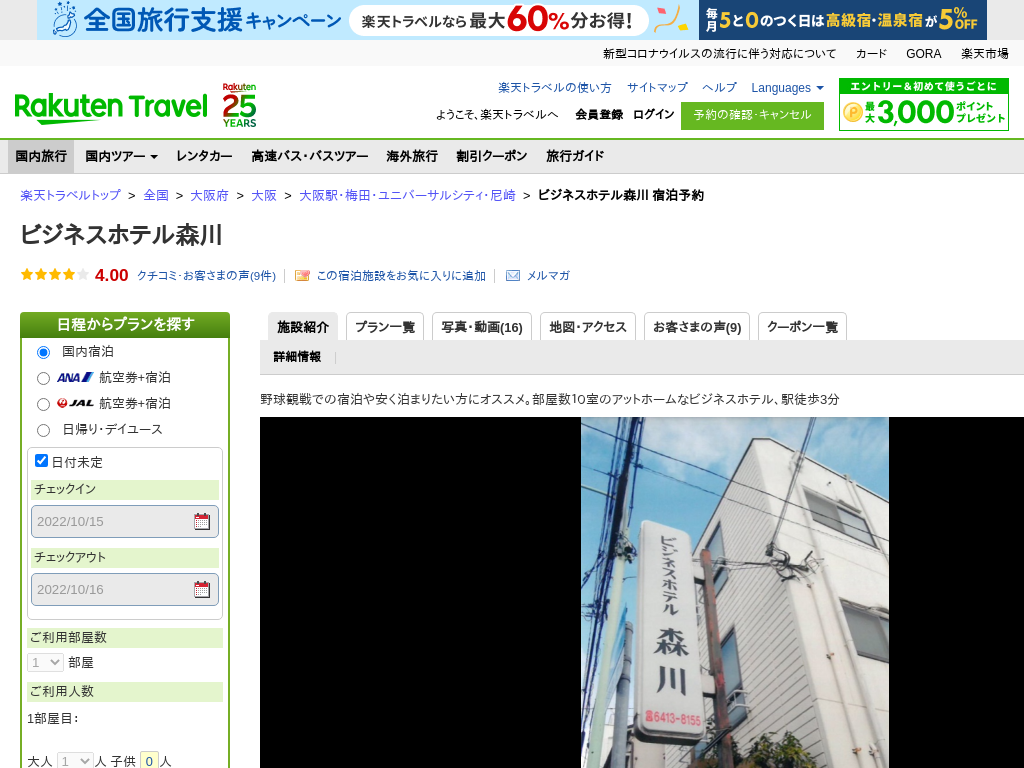Click 新型コロナウイルスの流行に伴う対応について link
This screenshot has height=768, width=1024.
(719, 54)
